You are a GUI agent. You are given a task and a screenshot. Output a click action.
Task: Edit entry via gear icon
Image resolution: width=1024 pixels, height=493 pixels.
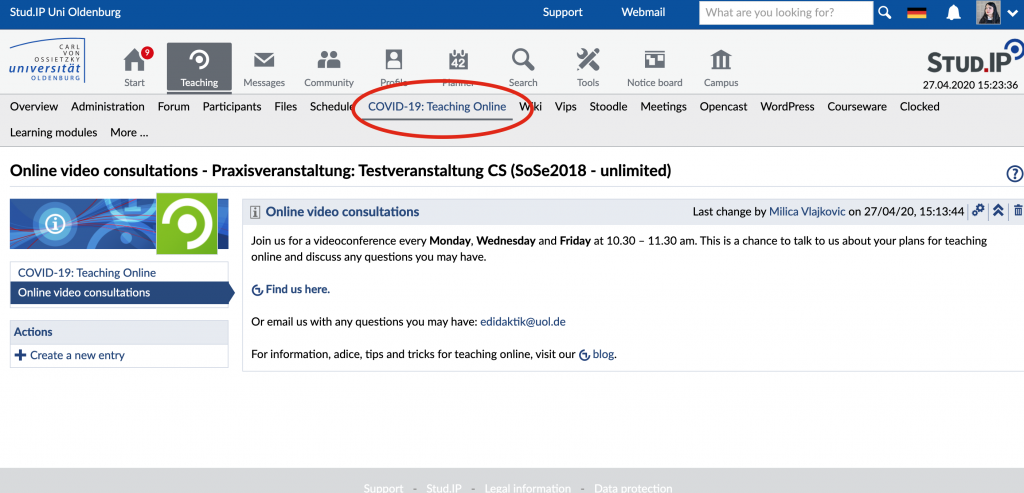pyautogui.click(x=978, y=211)
